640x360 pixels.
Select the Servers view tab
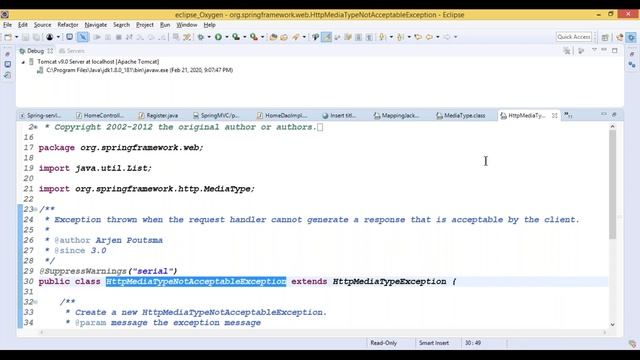click(72, 51)
